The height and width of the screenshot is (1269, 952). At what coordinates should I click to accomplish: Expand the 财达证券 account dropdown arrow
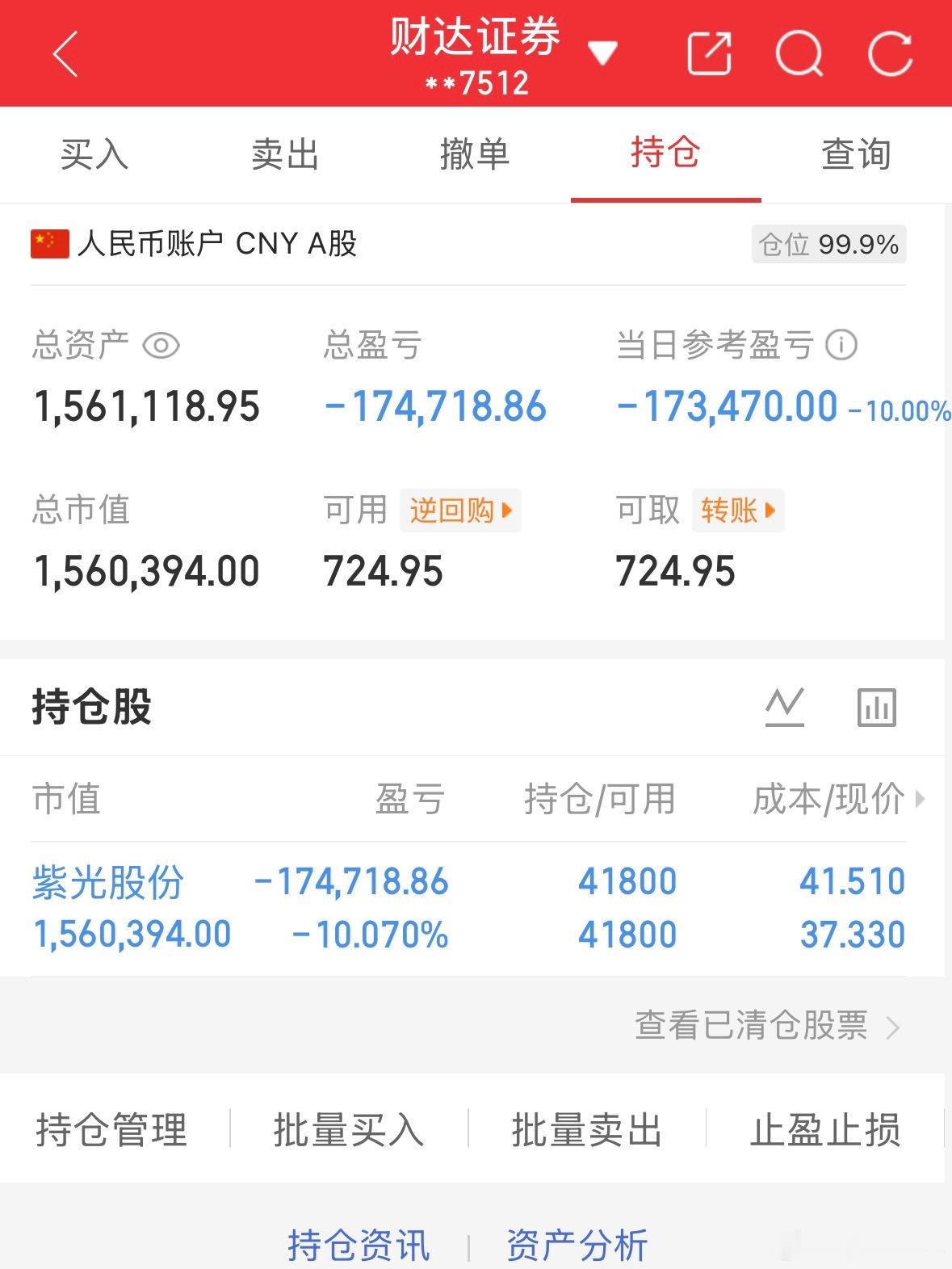[x=602, y=53]
